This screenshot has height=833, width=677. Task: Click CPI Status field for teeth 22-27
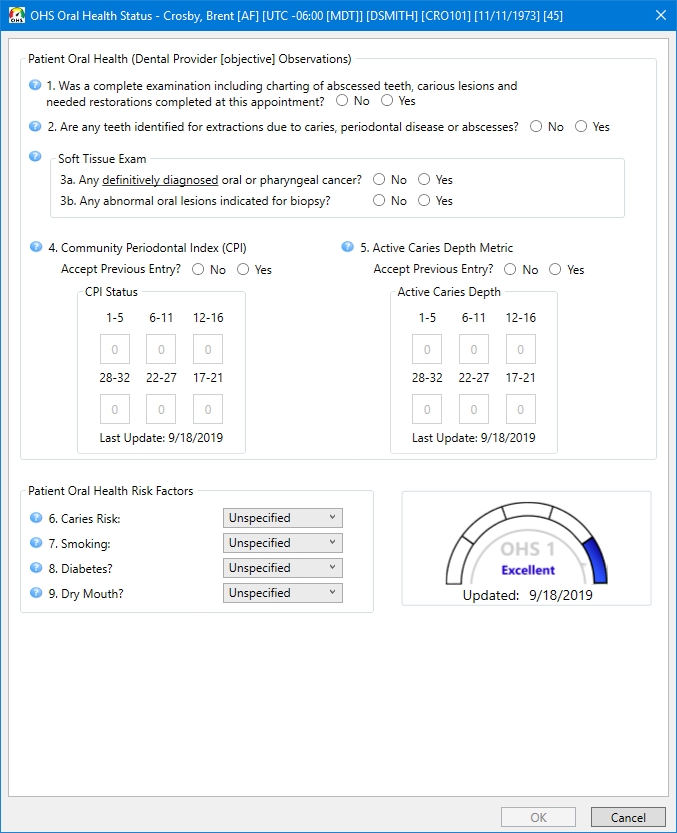pyautogui.click(x=161, y=409)
